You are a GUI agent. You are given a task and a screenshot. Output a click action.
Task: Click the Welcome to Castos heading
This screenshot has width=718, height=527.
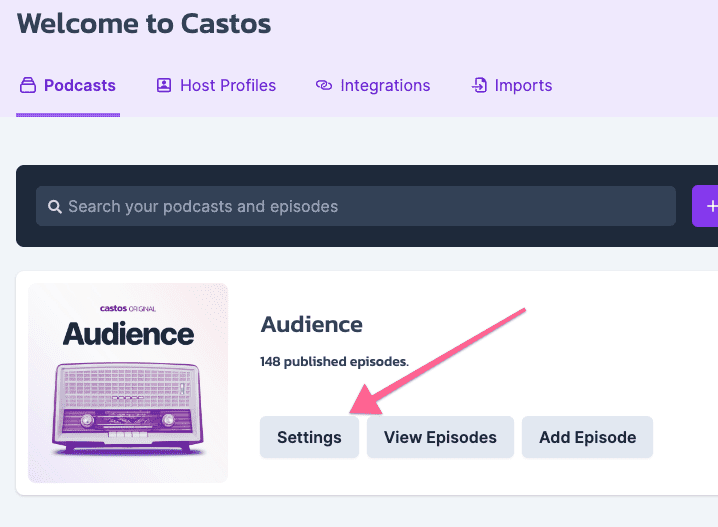(x=144, y=24)
